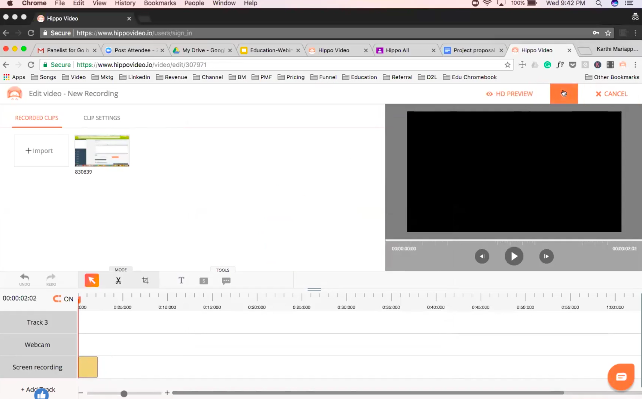Viewport: 642px width, 399px height.
Task: Play the video preview
Action: (514, 256)
